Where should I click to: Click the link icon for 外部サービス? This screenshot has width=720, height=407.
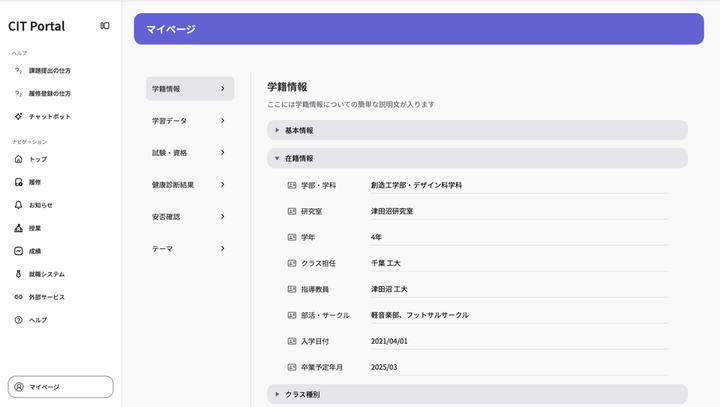18,297
